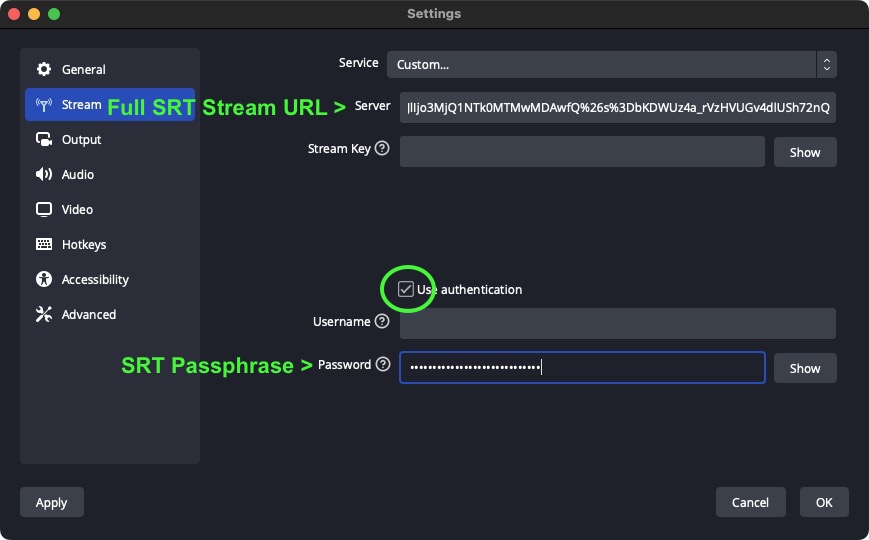
Task: Click into the Username field
Action: coord(617,323)
